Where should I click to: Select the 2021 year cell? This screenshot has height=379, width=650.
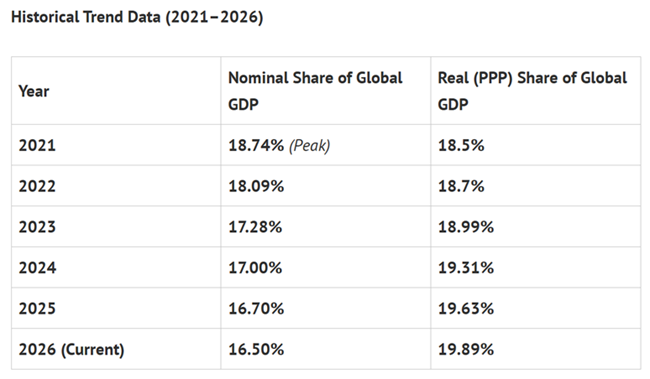click(x=37, y=145)
